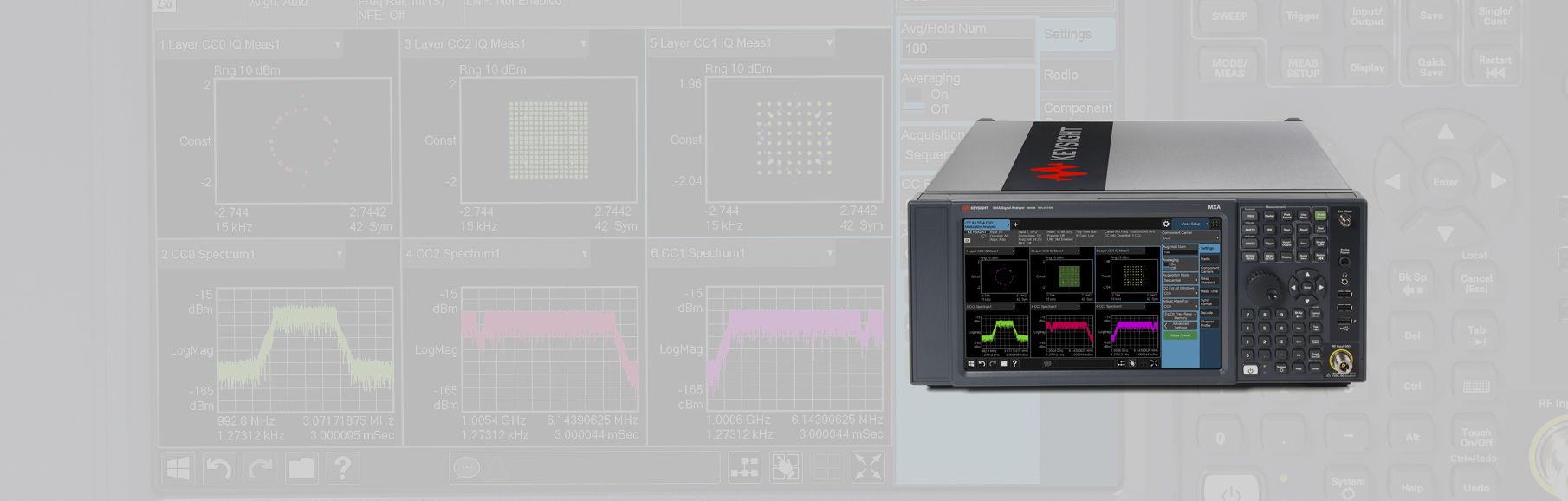Click the touch hand icon in the toolbar
The width and height of the screenshot is (1568, 501).
coord(786,468)
